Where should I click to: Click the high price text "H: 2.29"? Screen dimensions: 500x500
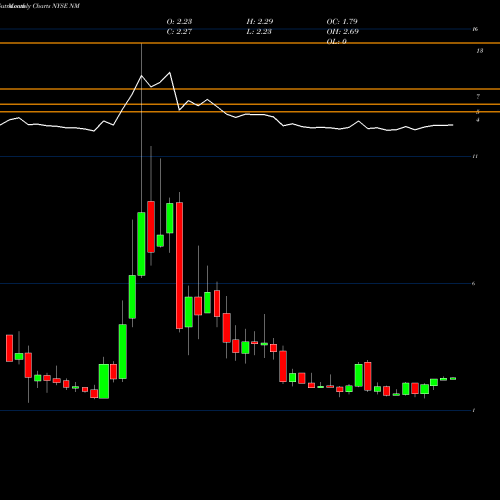(260, 22)
